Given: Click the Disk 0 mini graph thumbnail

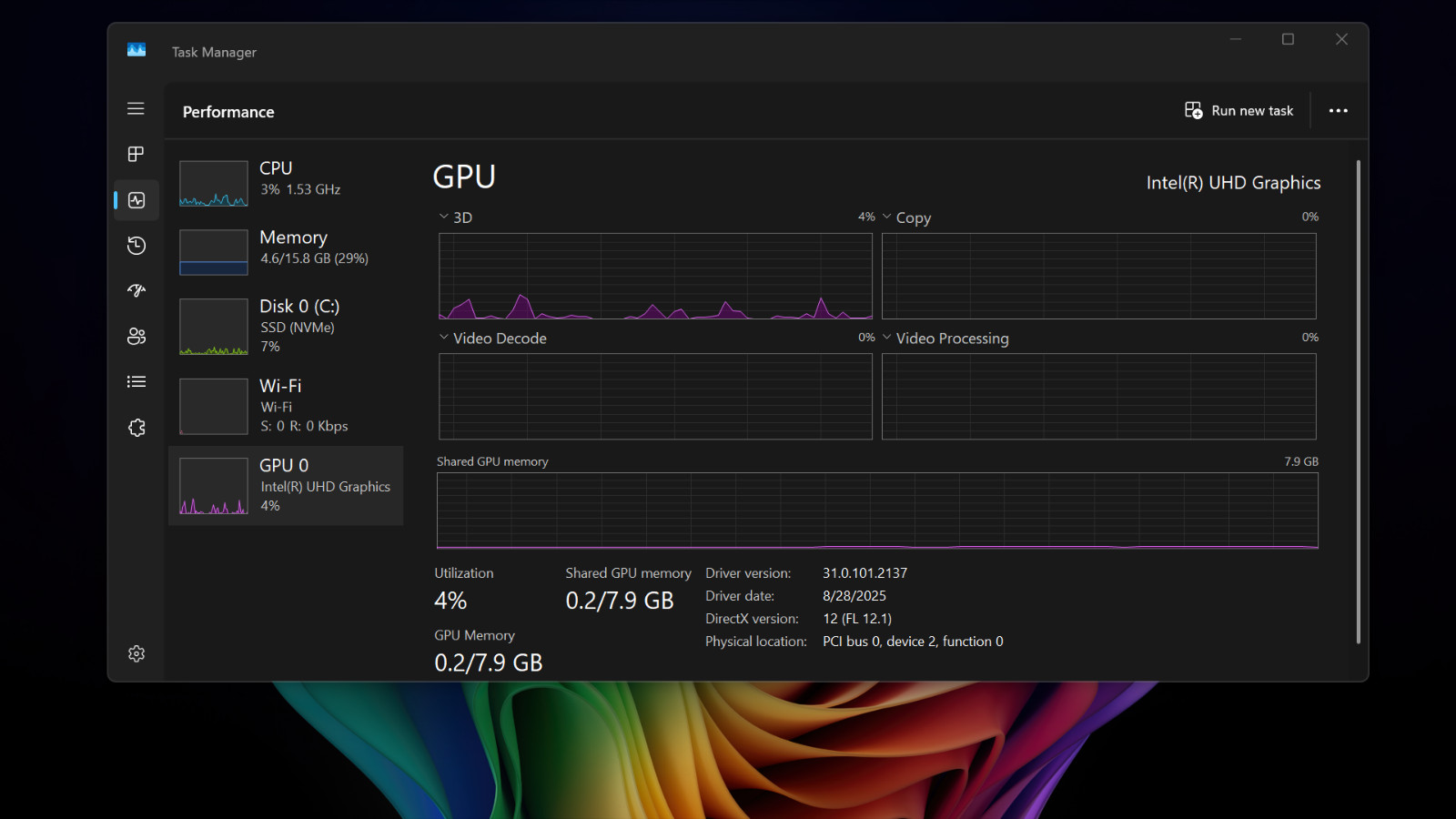Looking at the screenshot, I should pos(214,327).
